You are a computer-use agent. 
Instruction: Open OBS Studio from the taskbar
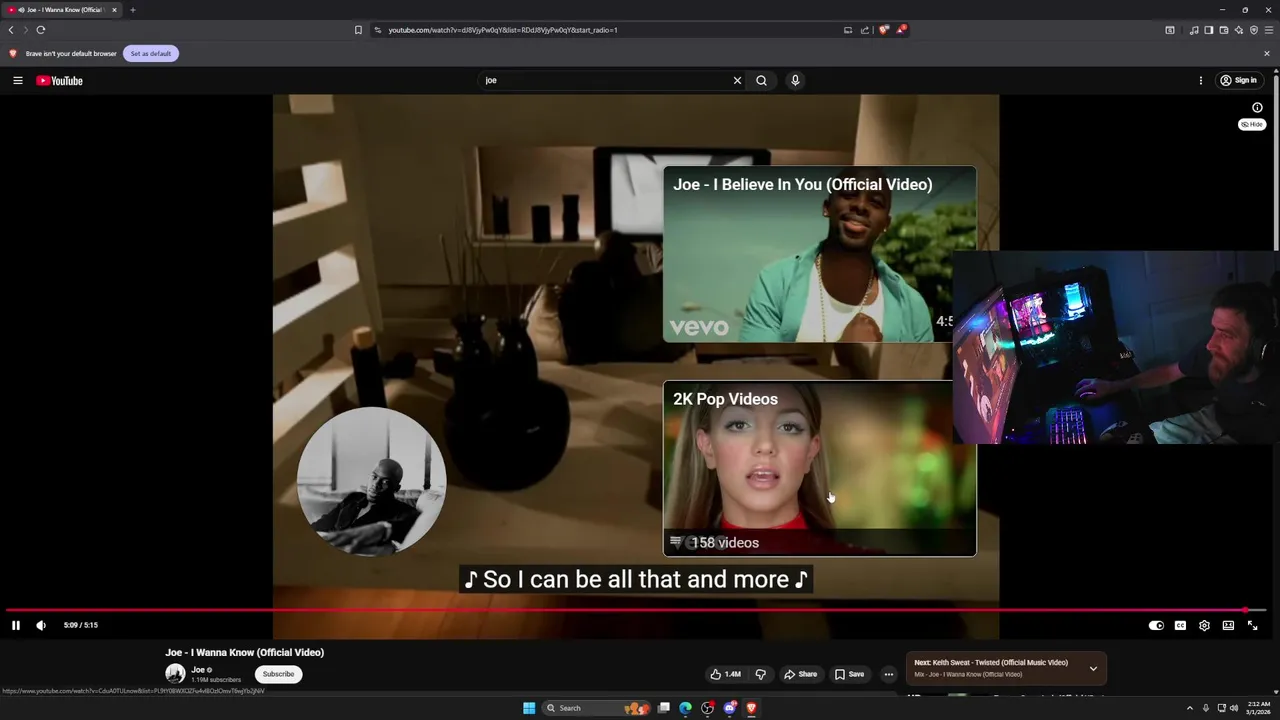707,708
